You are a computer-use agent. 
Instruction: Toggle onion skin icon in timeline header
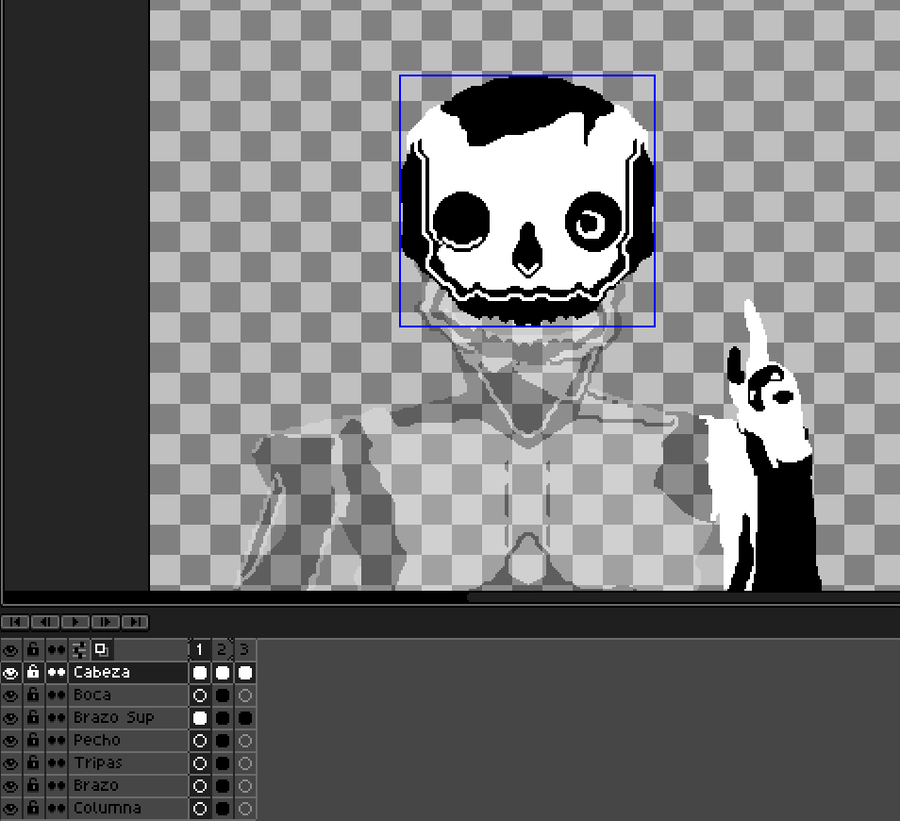[102, 650]
